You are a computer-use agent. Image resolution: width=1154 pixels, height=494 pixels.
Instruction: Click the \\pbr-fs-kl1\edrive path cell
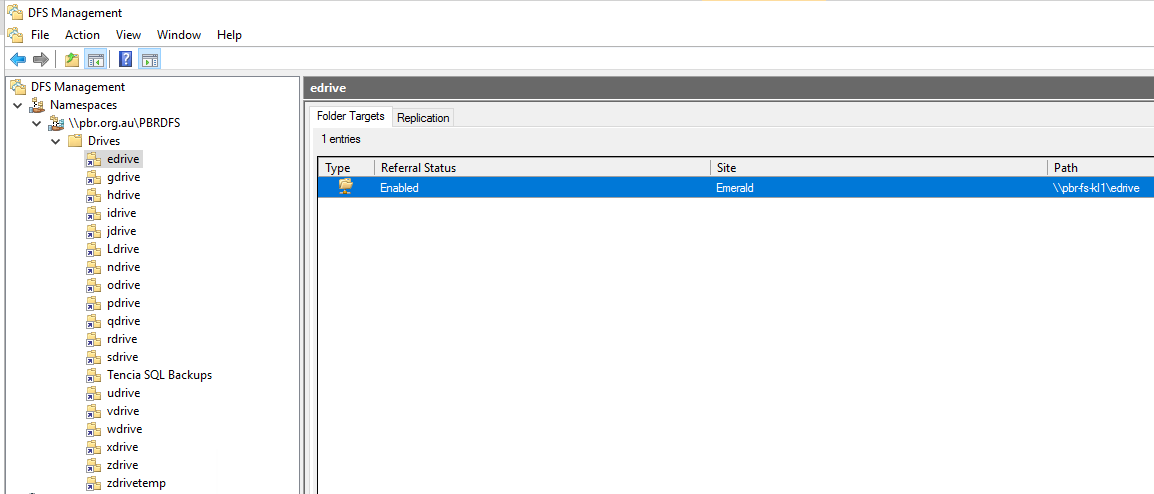(x=1096, y=188)
